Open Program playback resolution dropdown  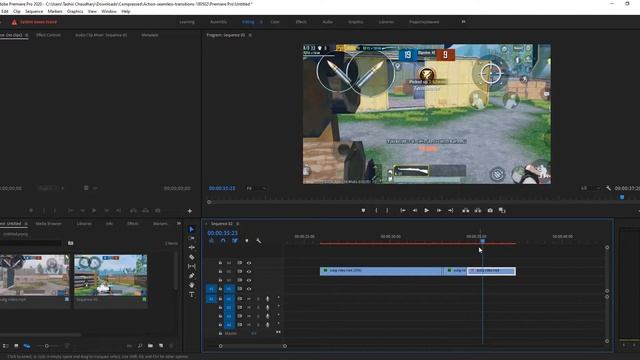591,188
